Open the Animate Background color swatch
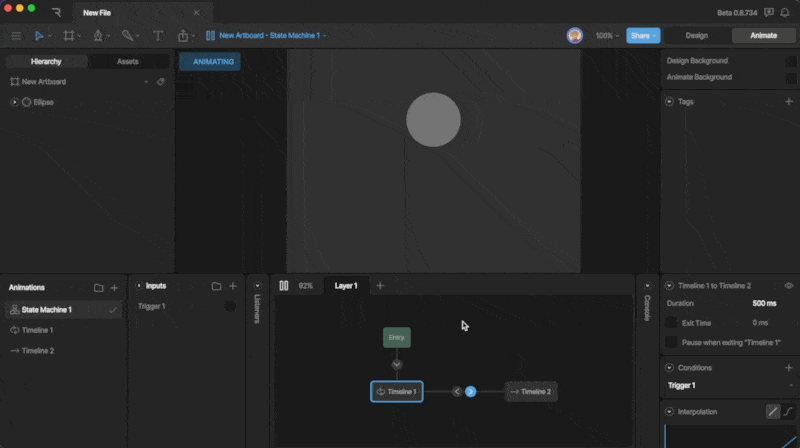 (x=790, y=77)
